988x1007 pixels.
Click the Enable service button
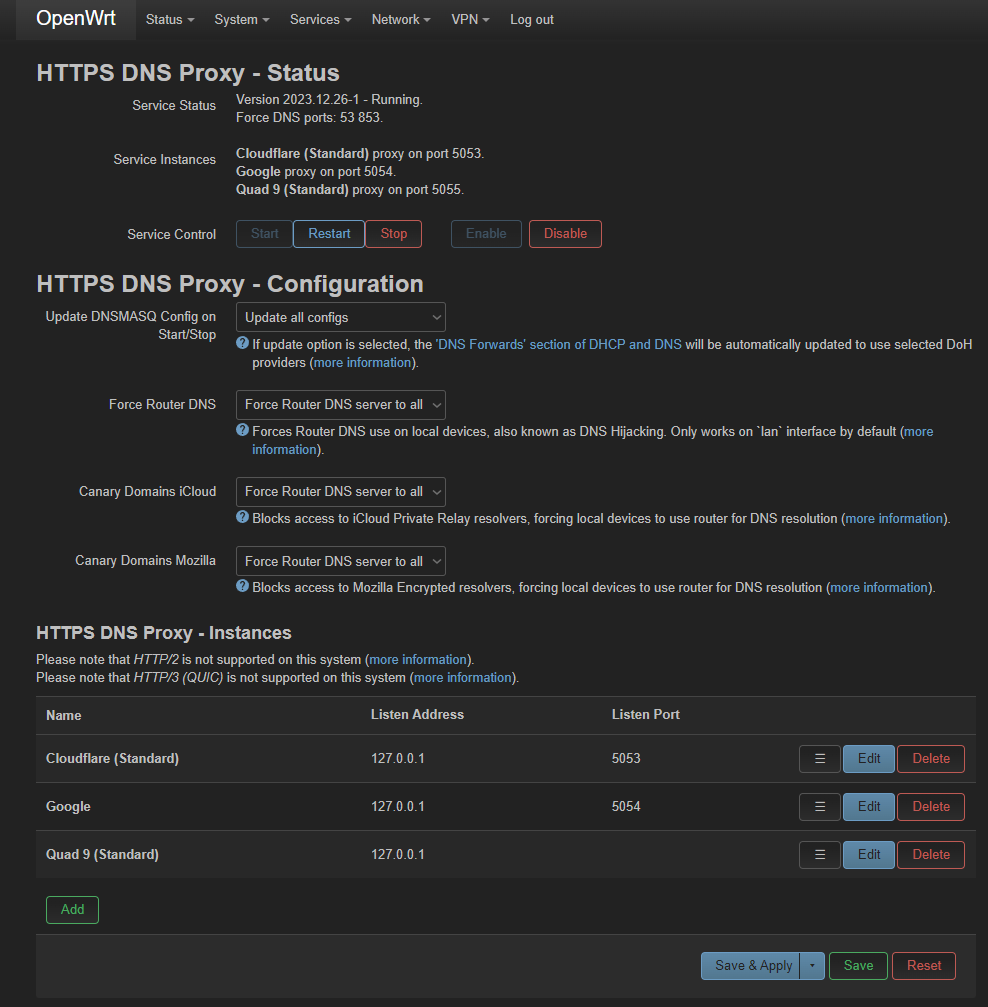point(486,234)
